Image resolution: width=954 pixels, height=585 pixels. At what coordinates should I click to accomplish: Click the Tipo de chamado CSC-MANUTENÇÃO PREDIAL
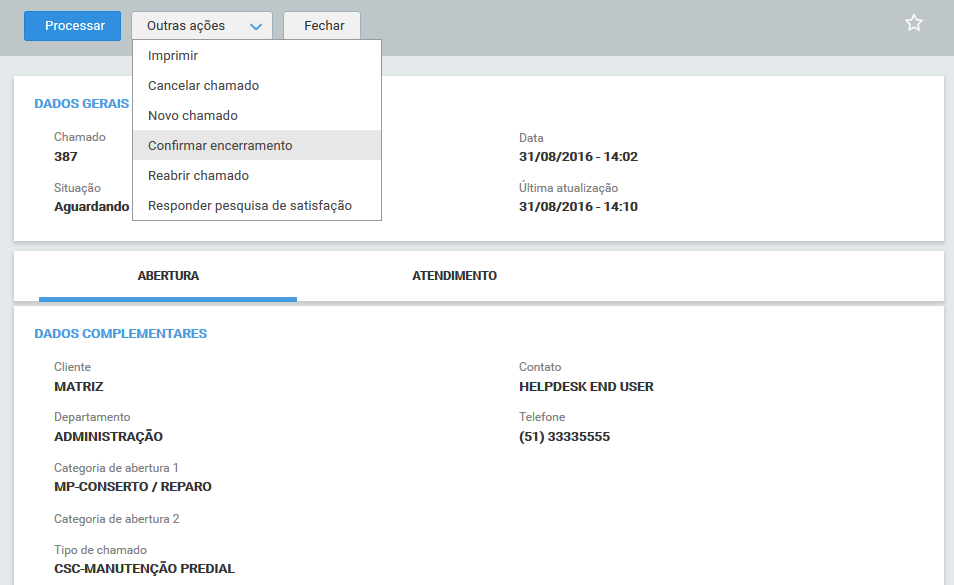[x=142, y=568]
